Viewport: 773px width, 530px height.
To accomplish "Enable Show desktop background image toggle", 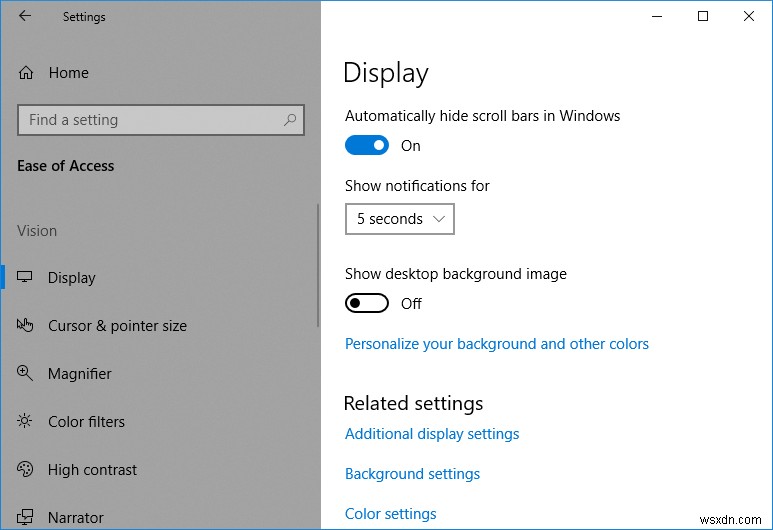I will pos(367,303).
